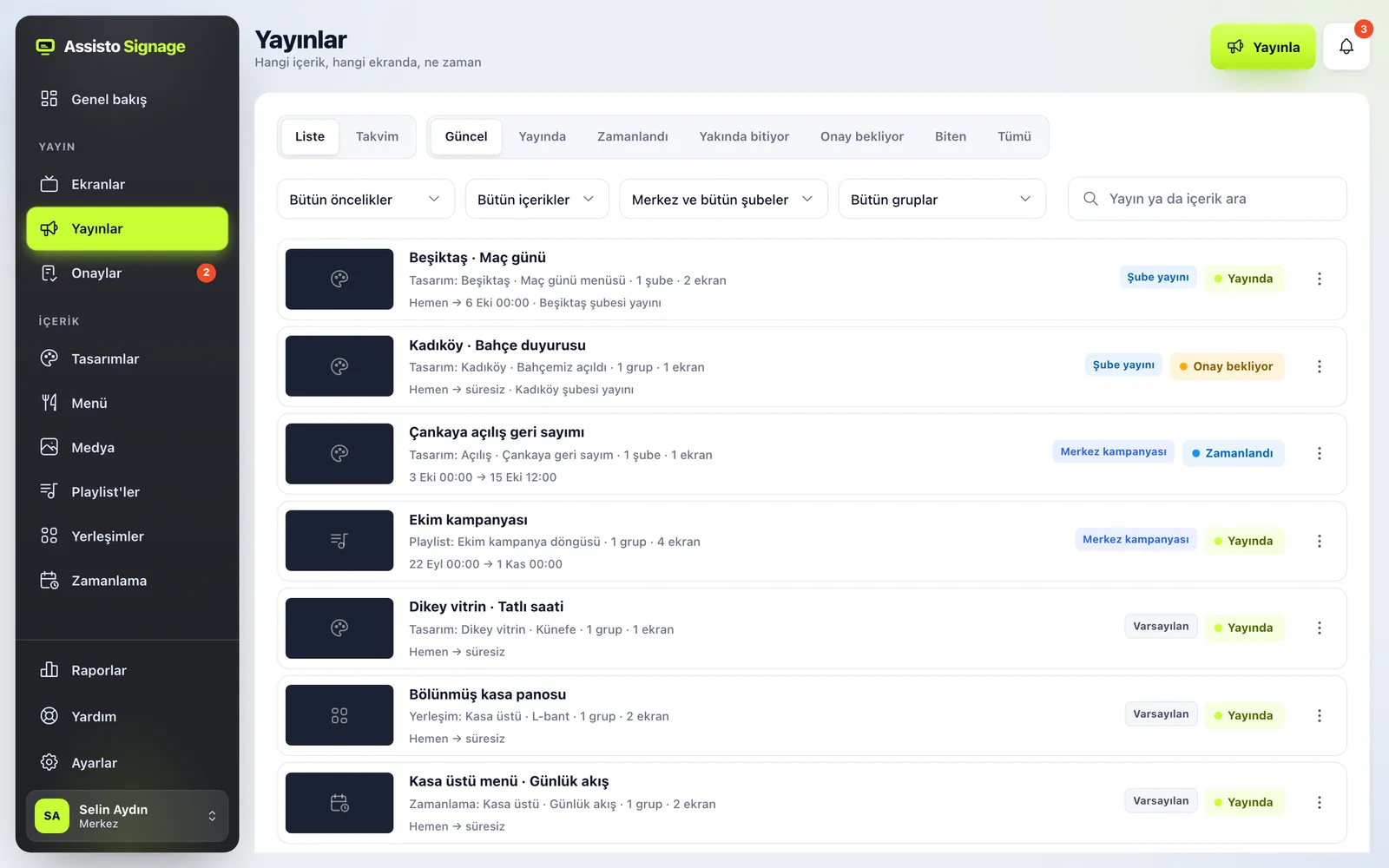Select the Onay bekliyor tab
Screen dimensions: 1389x868
coord(862,136)
